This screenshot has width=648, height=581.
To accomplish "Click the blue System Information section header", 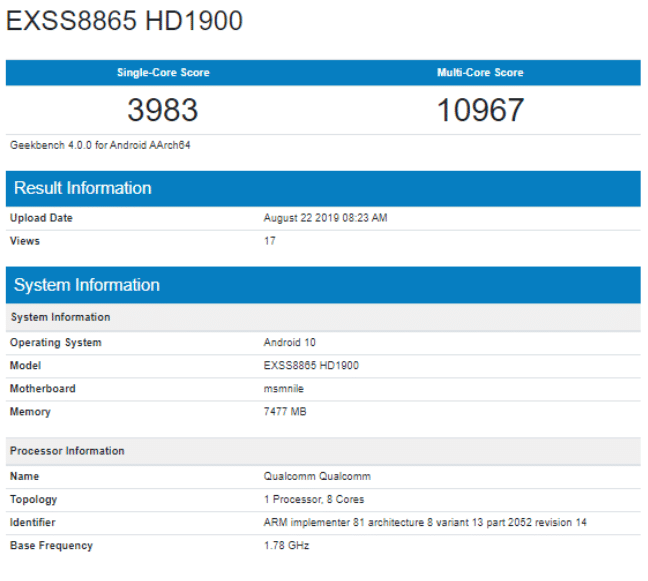I will point(323,285).
